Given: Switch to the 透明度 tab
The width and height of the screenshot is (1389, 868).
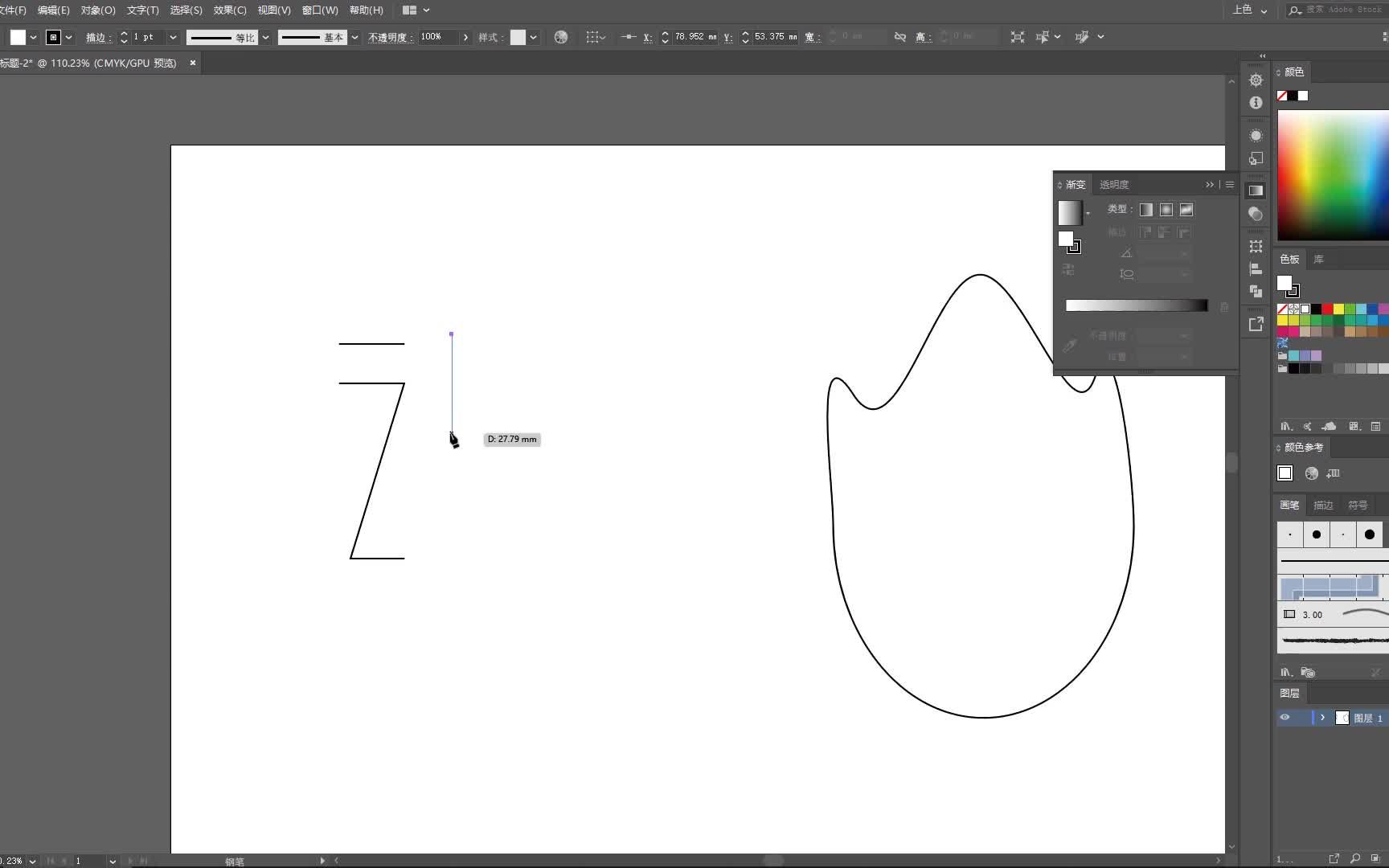Looking at the screenshot, I should point(1114,185).
